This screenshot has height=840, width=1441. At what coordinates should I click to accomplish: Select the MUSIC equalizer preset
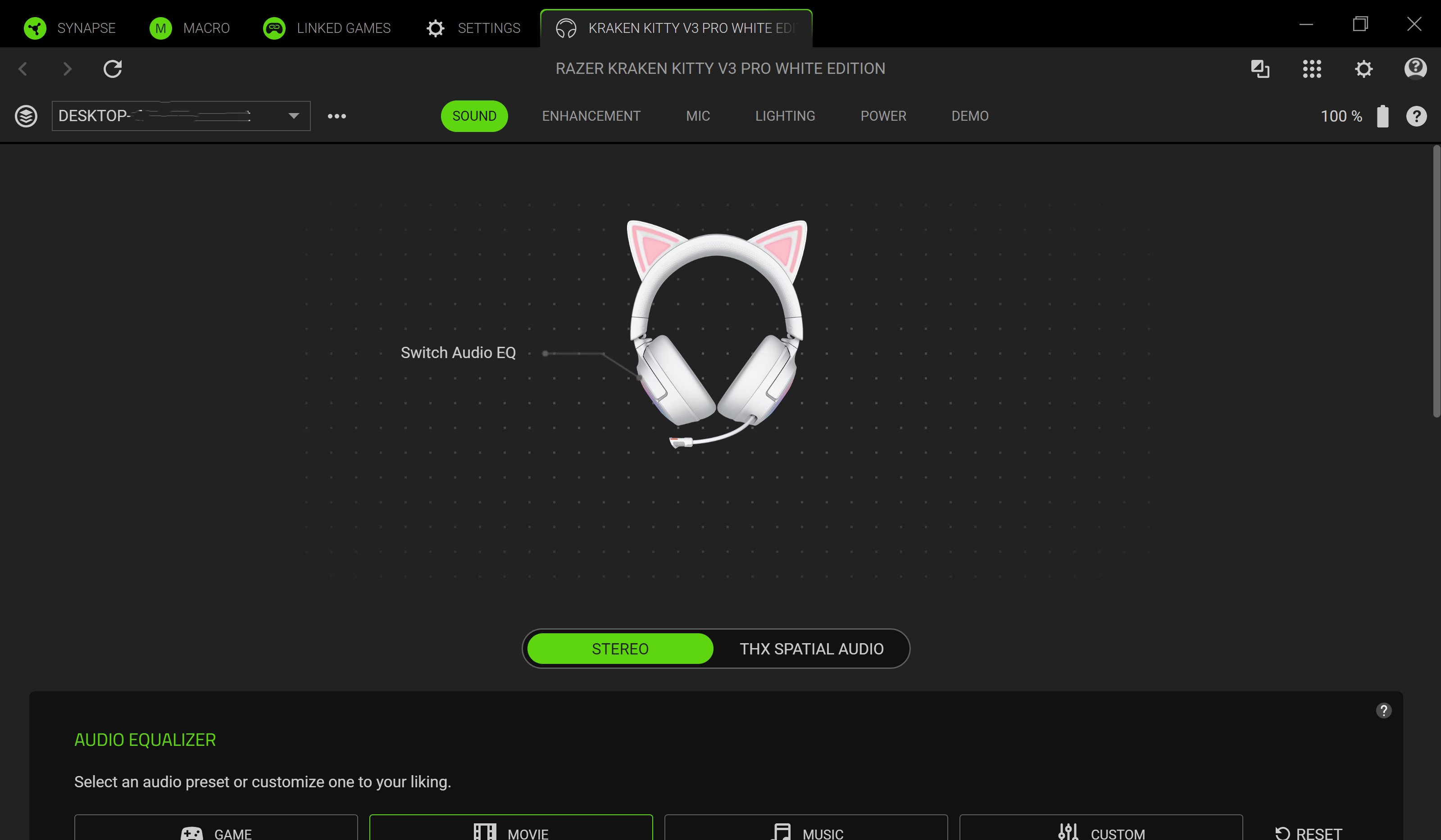806,828
